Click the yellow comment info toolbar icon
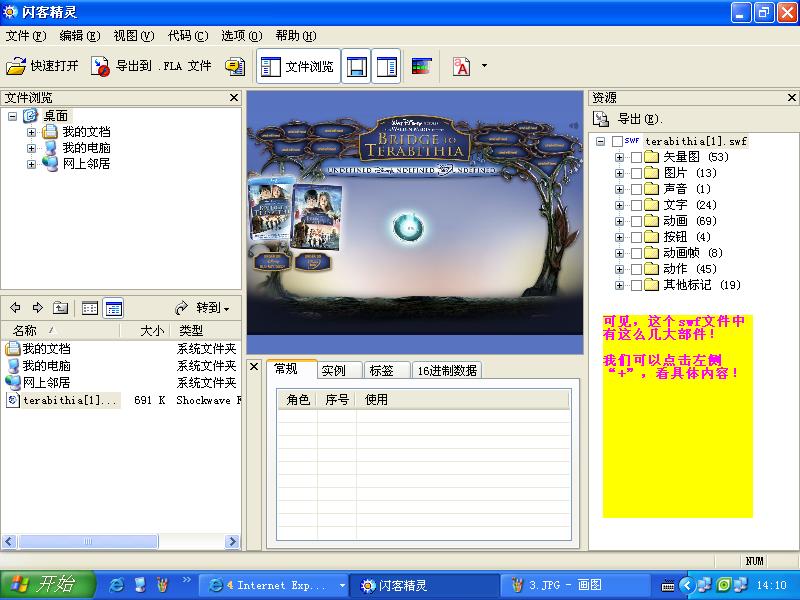This screenshot has height=600, width=800. click(x=235, y=66)
